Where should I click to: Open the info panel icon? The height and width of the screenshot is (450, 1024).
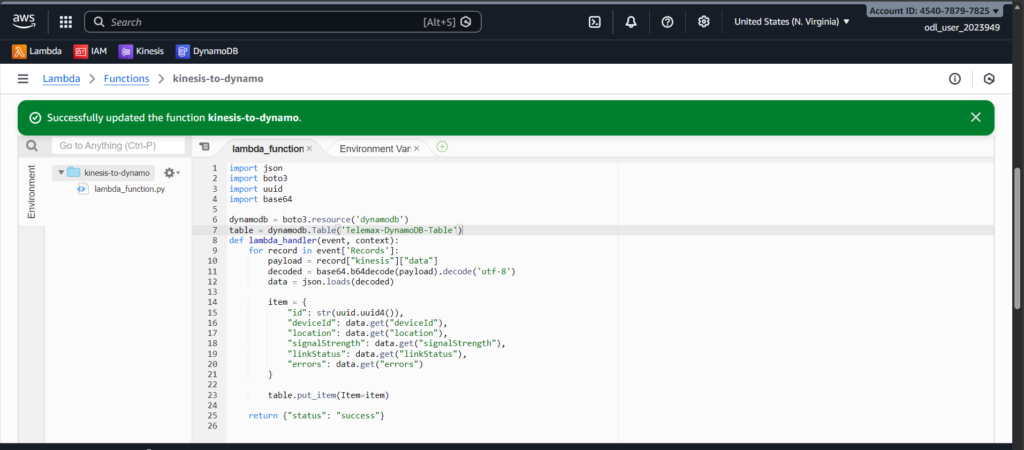[954, 79]
